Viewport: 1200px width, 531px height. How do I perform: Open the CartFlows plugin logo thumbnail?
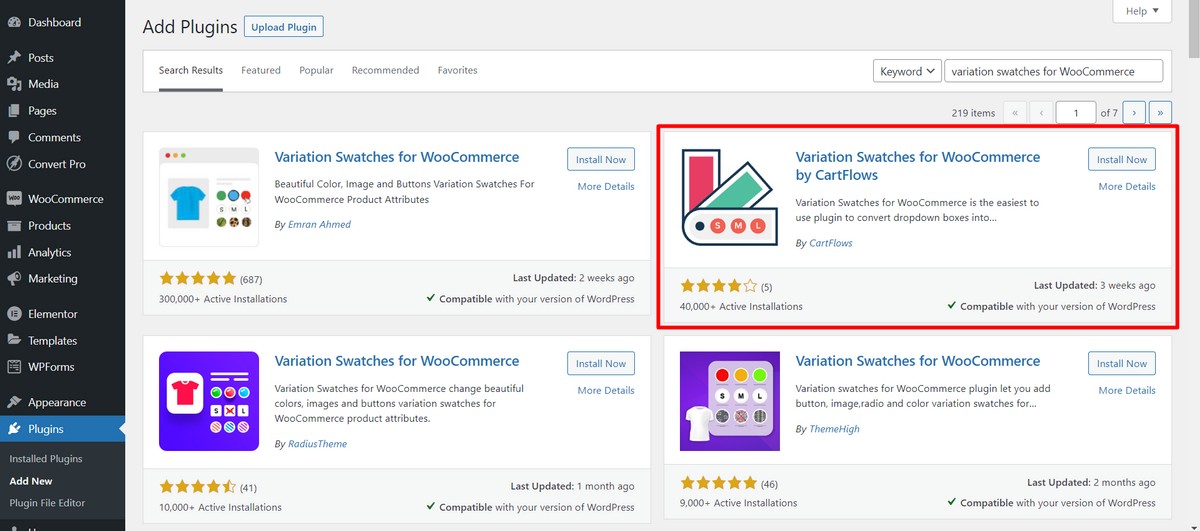point(730,197)
